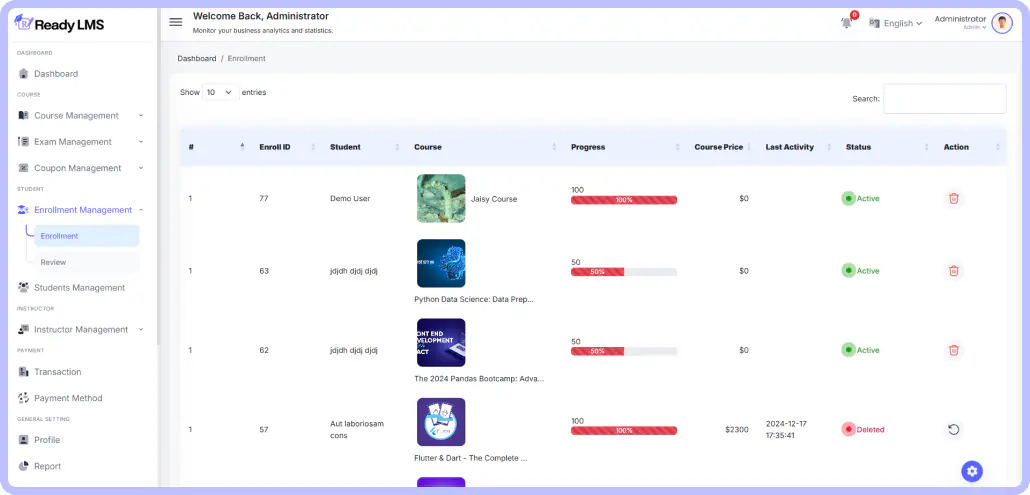The height and width of the screenshot is (495, 1030).
Task: Delete enrollment with ID 77
Action: (x=953, y=198)
